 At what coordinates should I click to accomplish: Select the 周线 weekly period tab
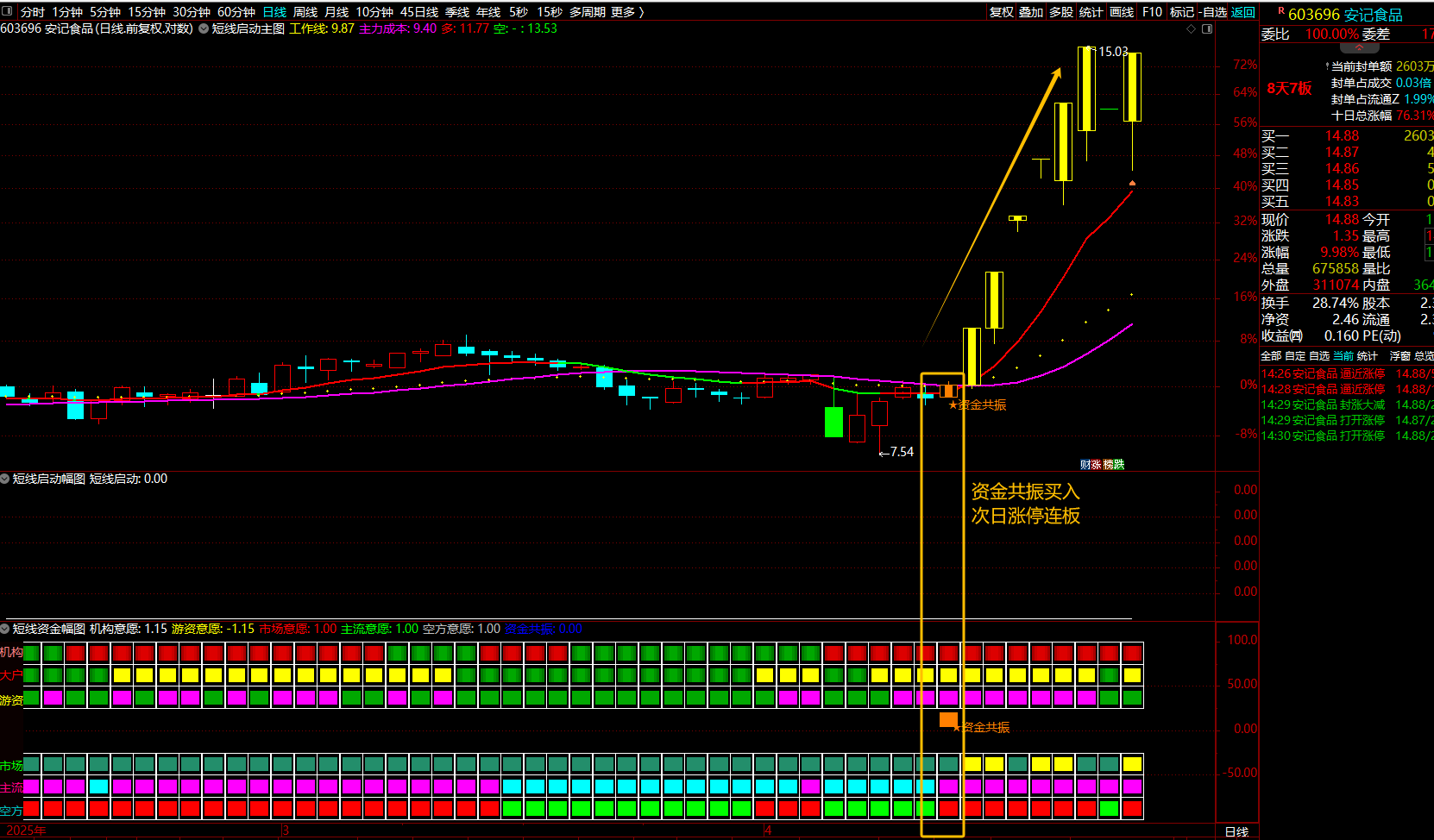point(305,12)
